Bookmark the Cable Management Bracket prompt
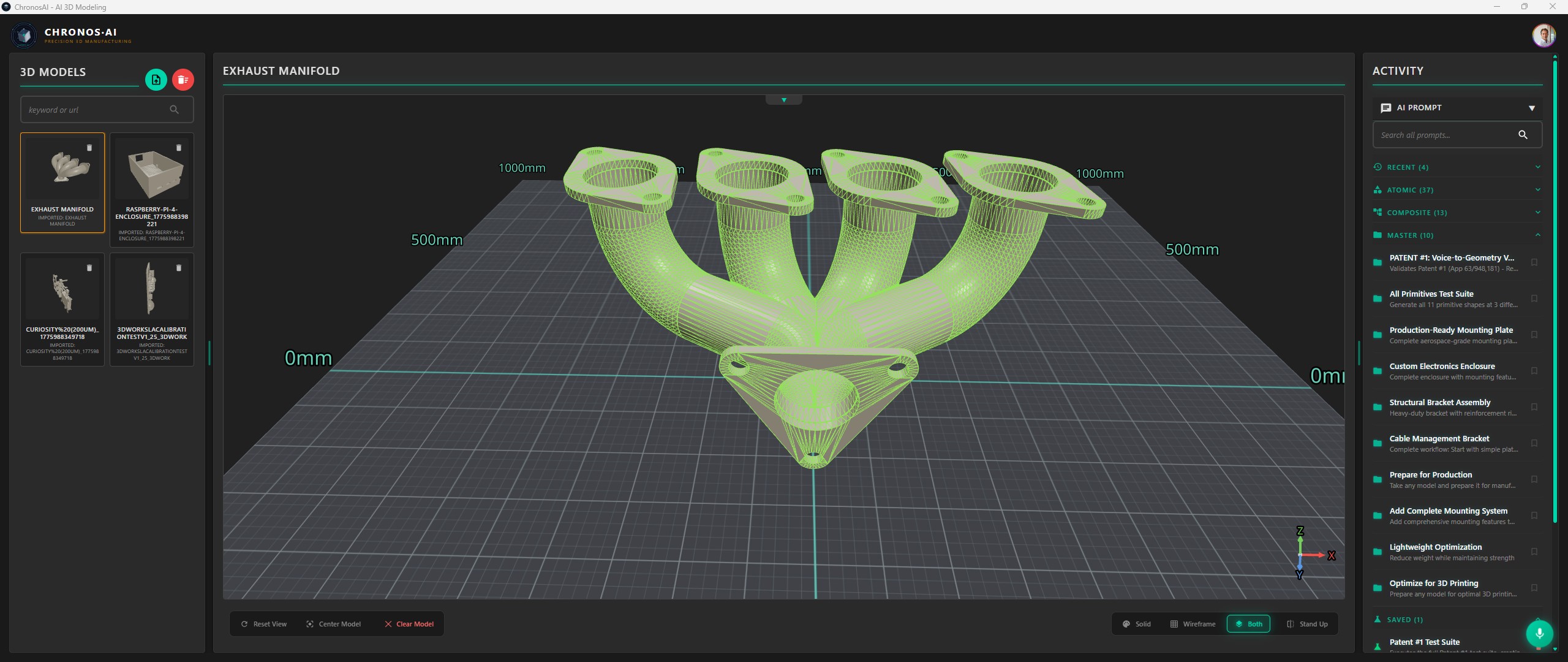Screen dimensions: 1568x662 pos(1534,444)
